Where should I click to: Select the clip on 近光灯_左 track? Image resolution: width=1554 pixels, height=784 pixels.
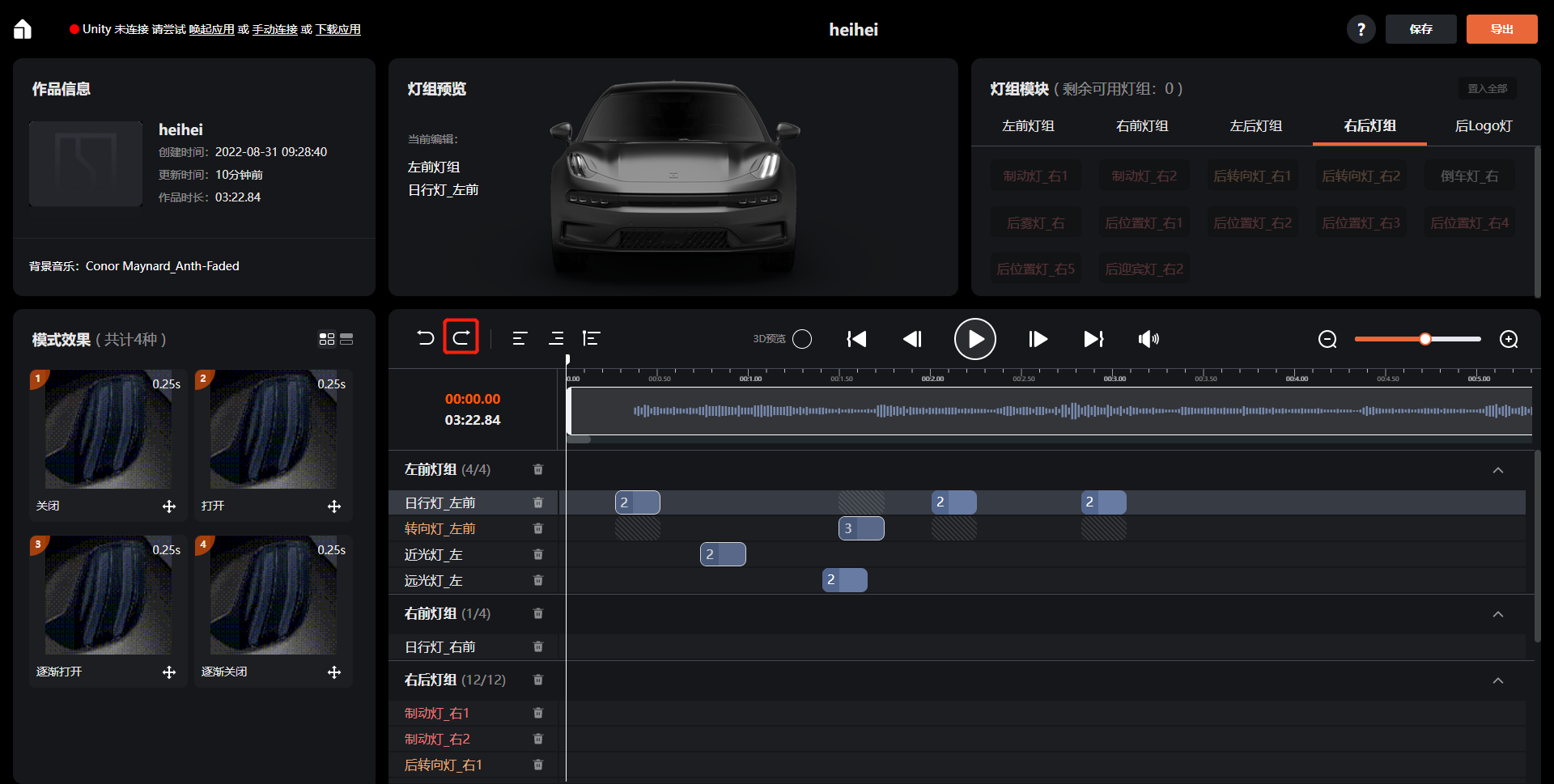pos(723,554)
